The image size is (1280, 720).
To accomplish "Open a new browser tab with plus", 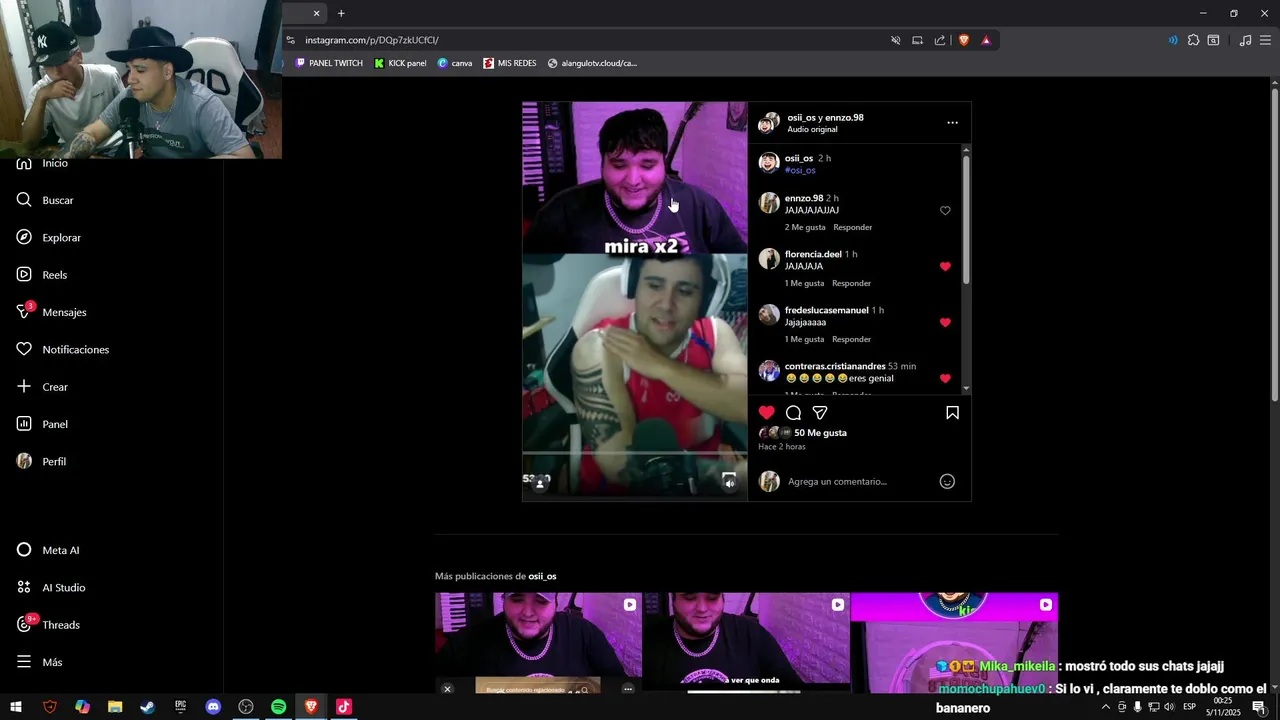I will pos(341,13).
